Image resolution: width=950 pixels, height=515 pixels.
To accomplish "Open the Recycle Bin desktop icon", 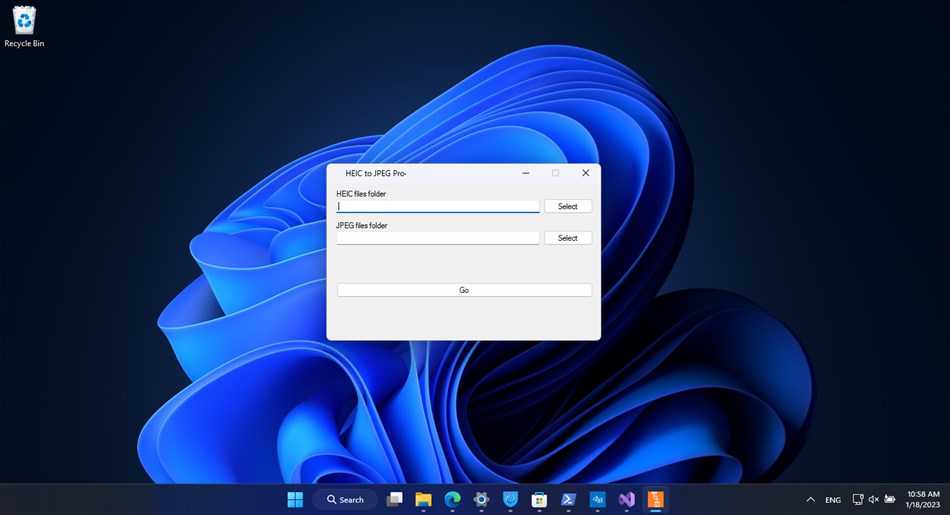I will coord(24,27).
